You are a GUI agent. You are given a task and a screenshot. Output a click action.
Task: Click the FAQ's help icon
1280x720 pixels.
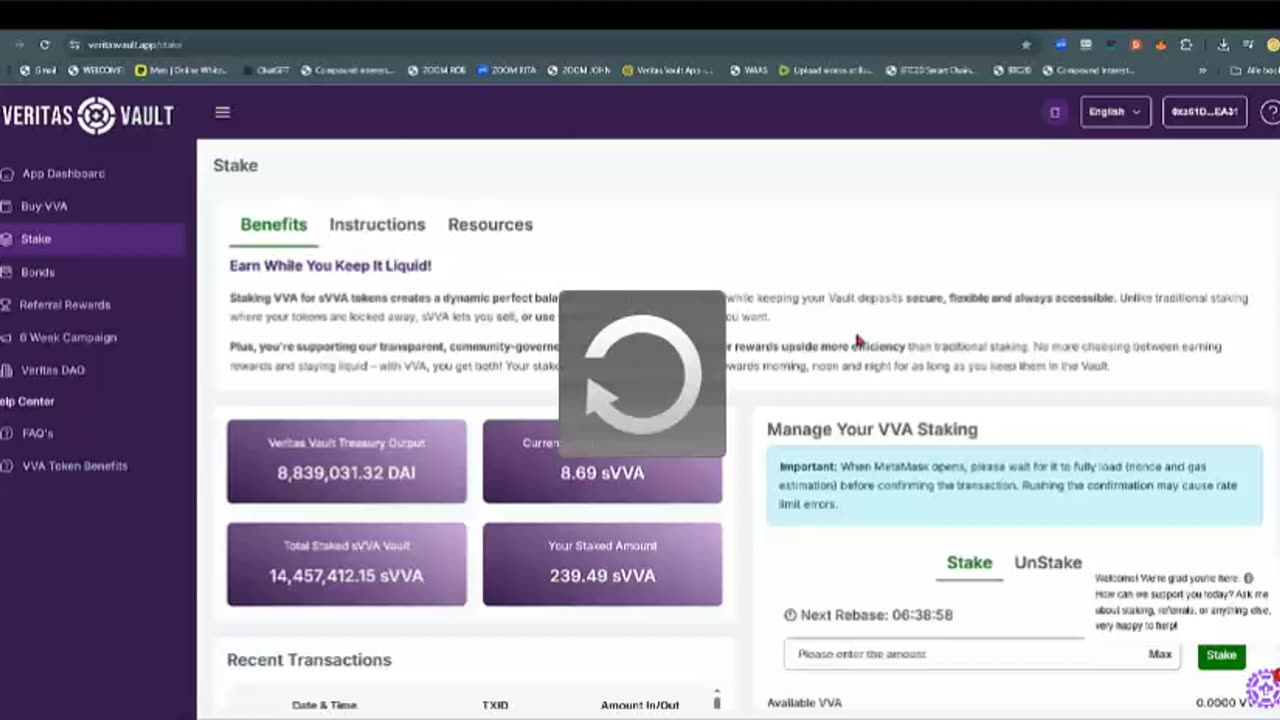click(x=8, y=433)
